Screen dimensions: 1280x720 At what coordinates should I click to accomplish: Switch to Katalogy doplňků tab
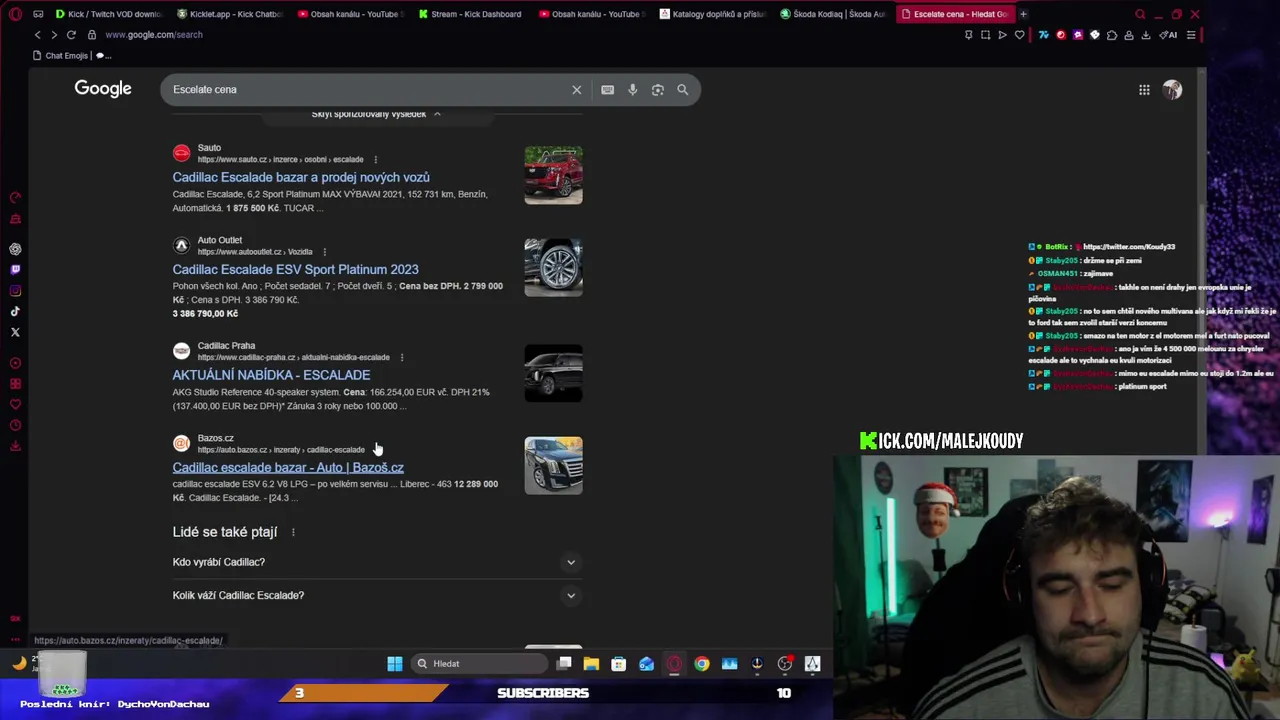point(713,14)
